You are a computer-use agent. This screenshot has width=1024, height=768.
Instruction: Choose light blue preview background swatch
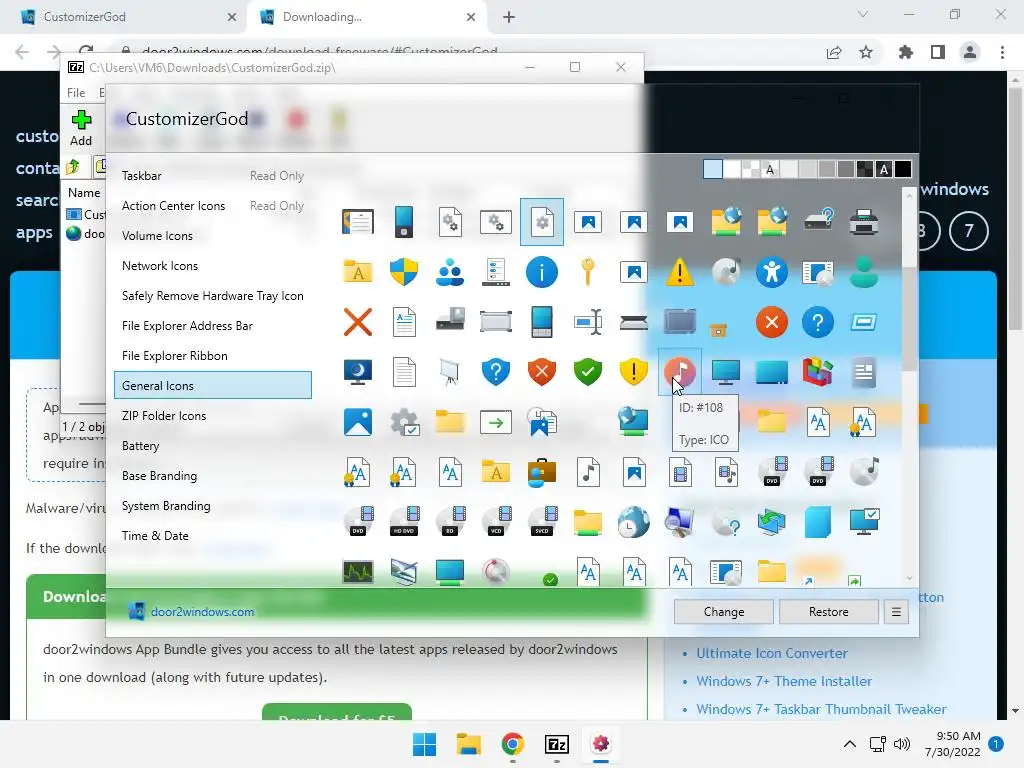click(712, 169)
